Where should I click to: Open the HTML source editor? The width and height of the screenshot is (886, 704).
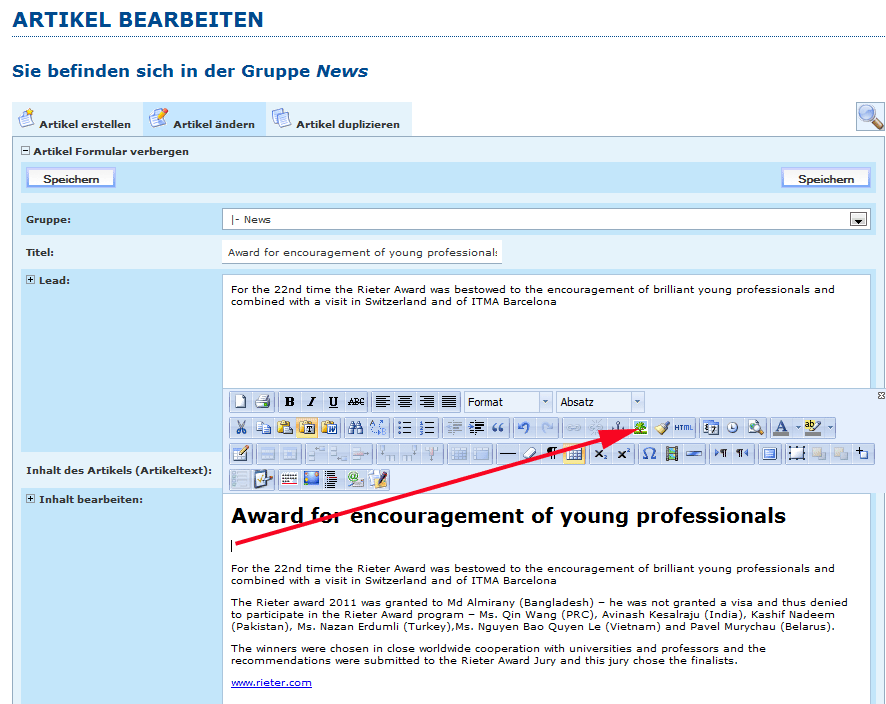click(x=683, y=428)
